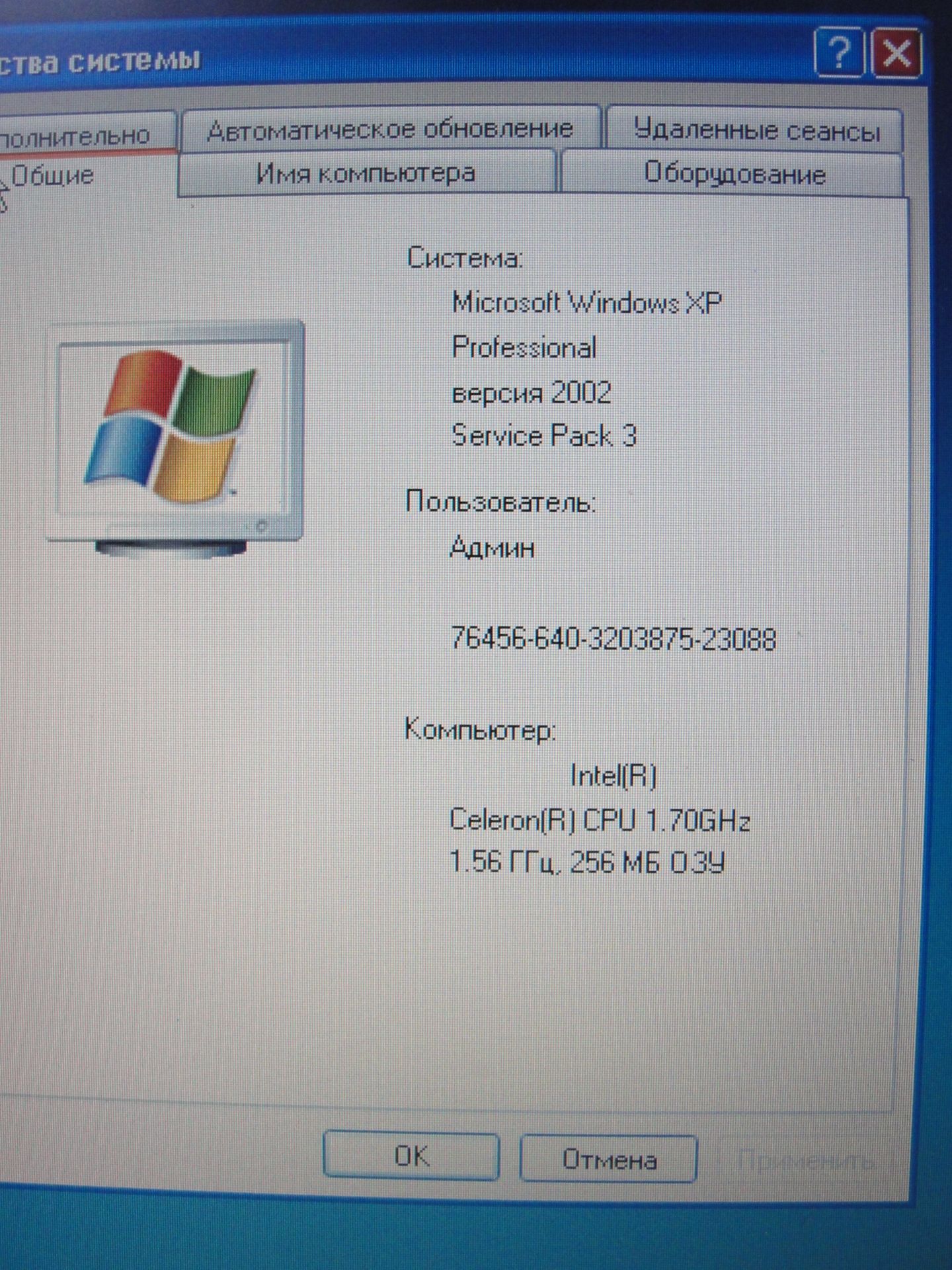Click the Professional edition text

point(524,348)
